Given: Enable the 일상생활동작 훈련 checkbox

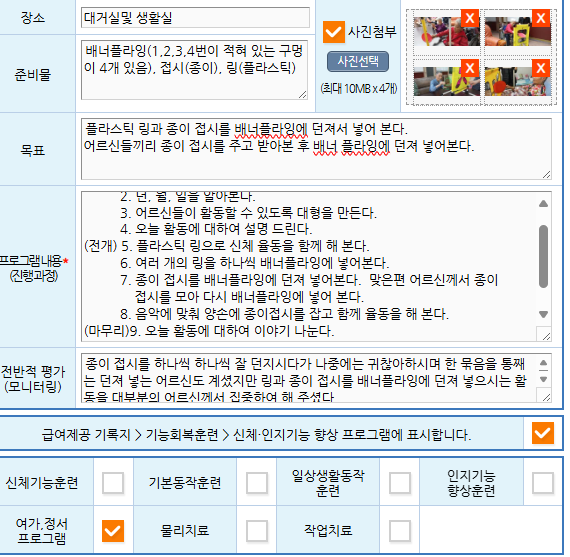Looking at the screenshot, I should click(400, 482).
